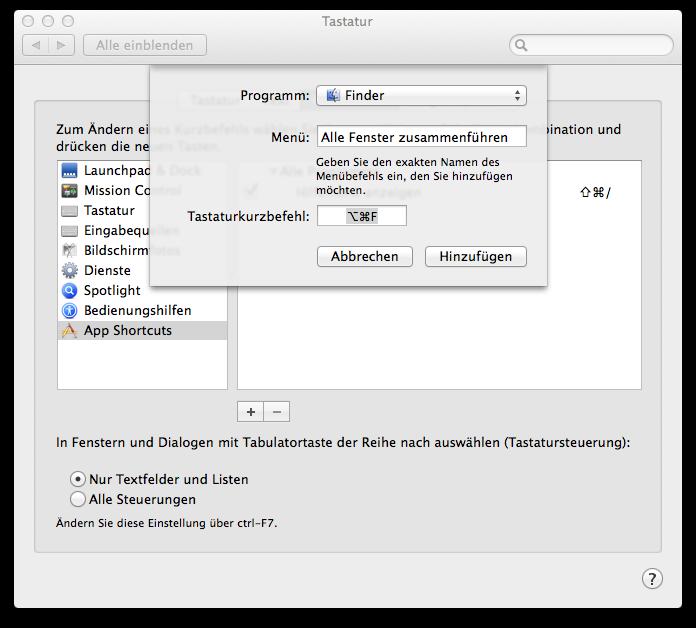Click the Abbrechen button
This screenshot has width=696, height=628.
365,257
